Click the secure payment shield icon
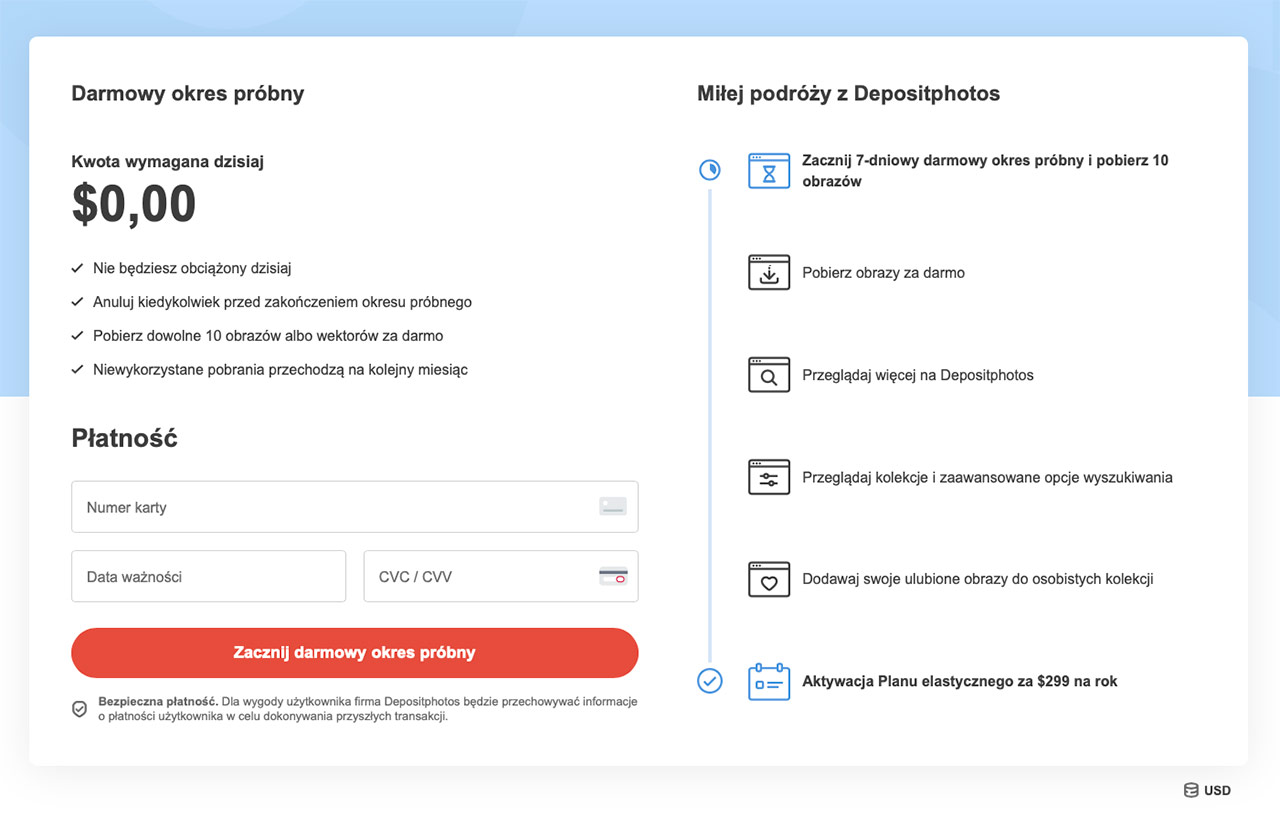Viewport: 1280px width, 817px height. (x=79, y=709)
